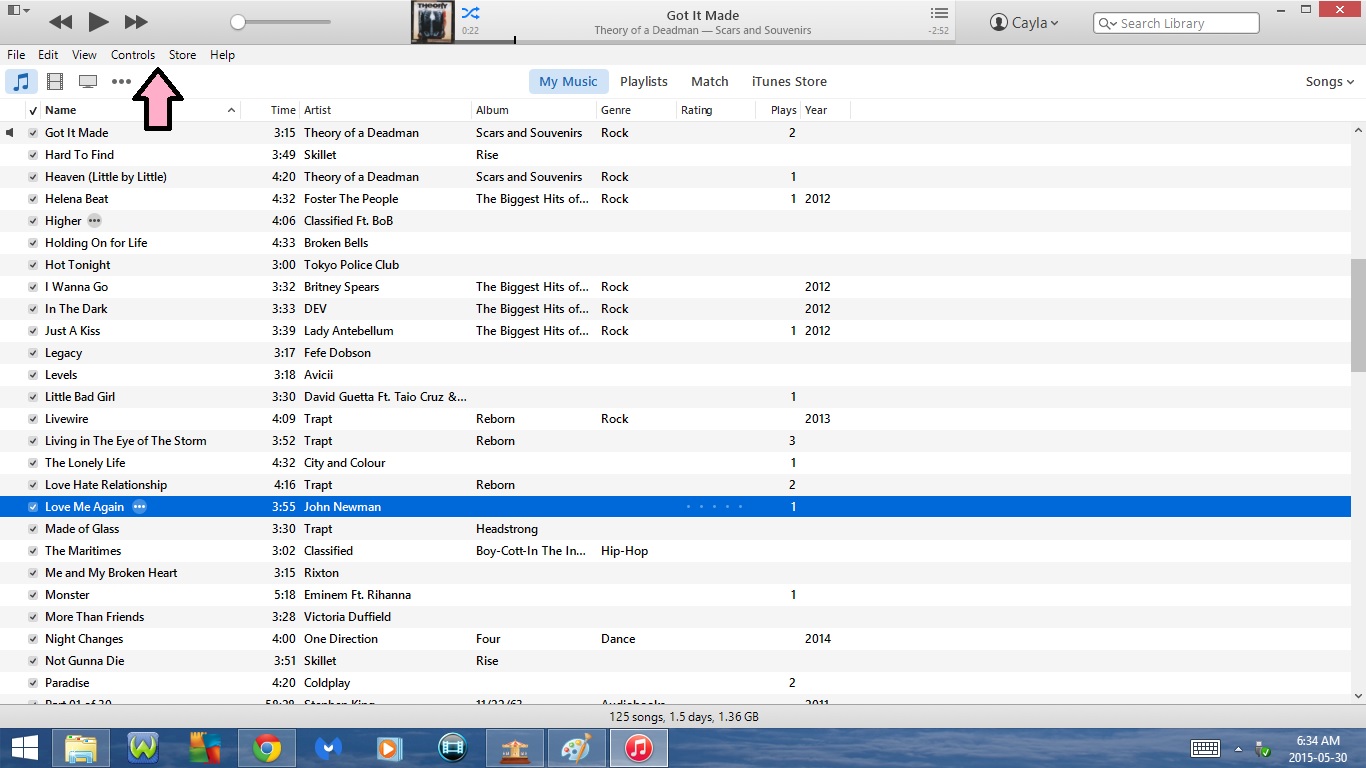Viewport: 1366px width, 768px height.
Task: Uncheck the Hot Tonight checkbox
Action: (33, 265)
